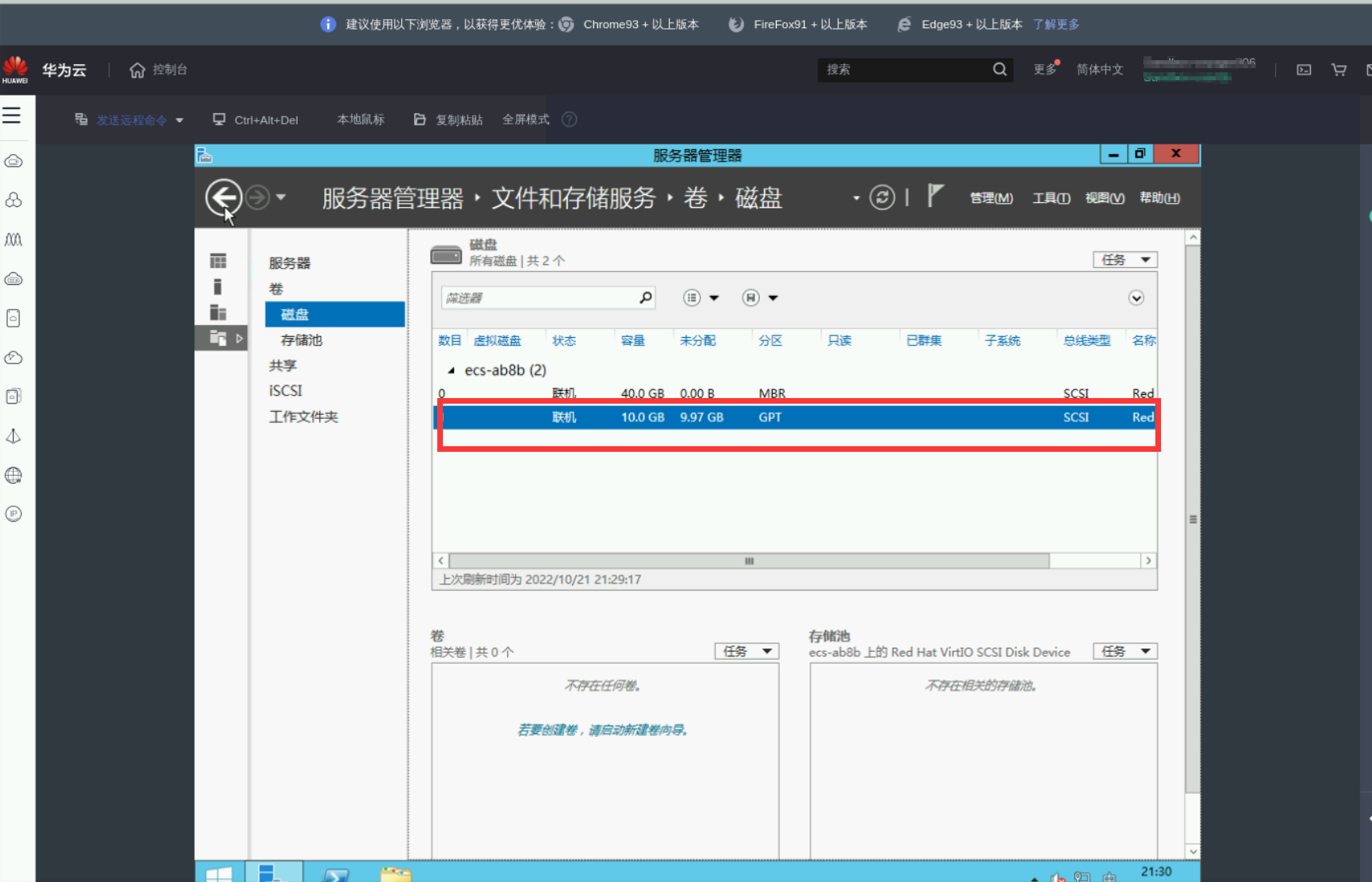Open the 工具(T) menu
Image resolution: width=1372 pixels, height=882 pixels.
click(1051, 198)
